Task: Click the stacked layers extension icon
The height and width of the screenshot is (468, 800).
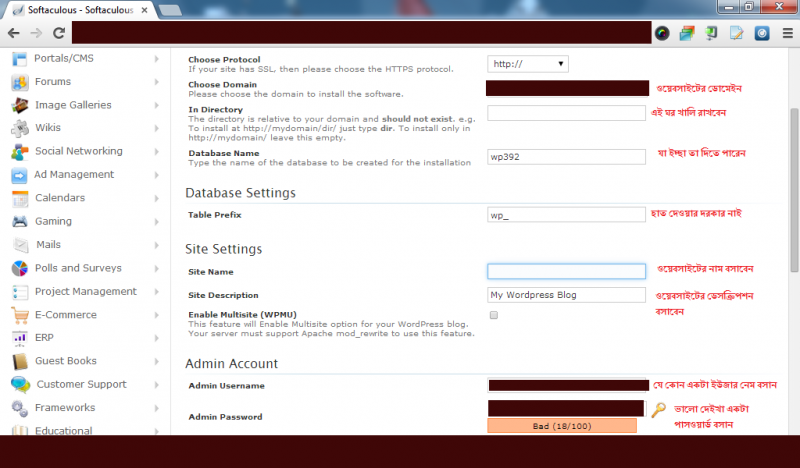Action: pyautogui.click(x=687, y=34)
